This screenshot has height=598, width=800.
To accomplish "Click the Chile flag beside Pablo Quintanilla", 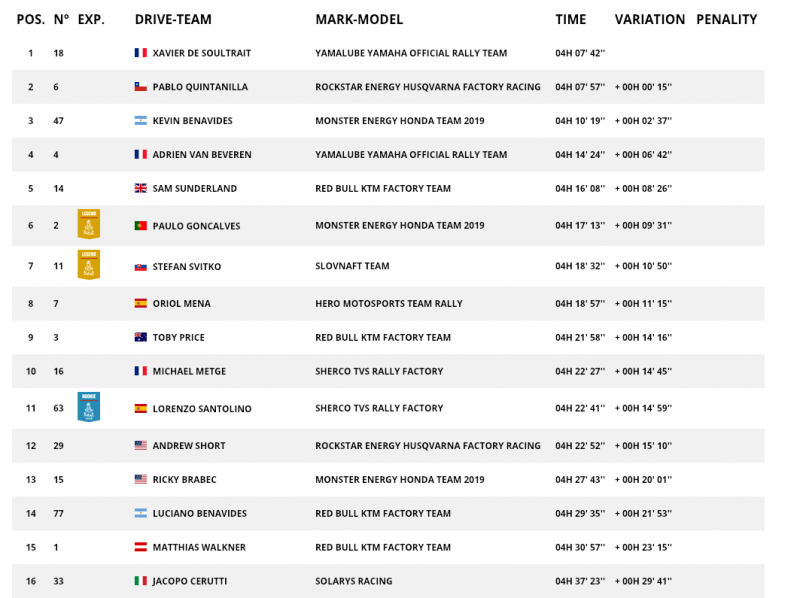I will 141,87.
